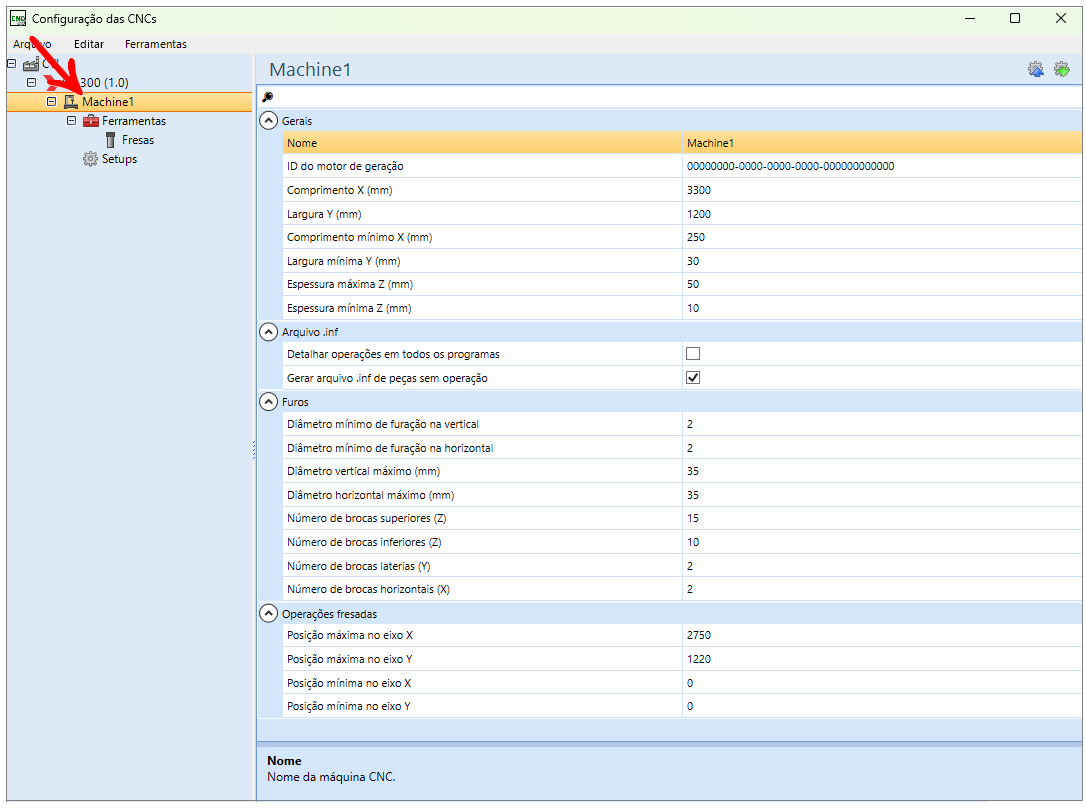Edit Número de brocas inferiores value 10
Image resolution: width=1086 pixels, height=812 pixels.
pos(882,542)
